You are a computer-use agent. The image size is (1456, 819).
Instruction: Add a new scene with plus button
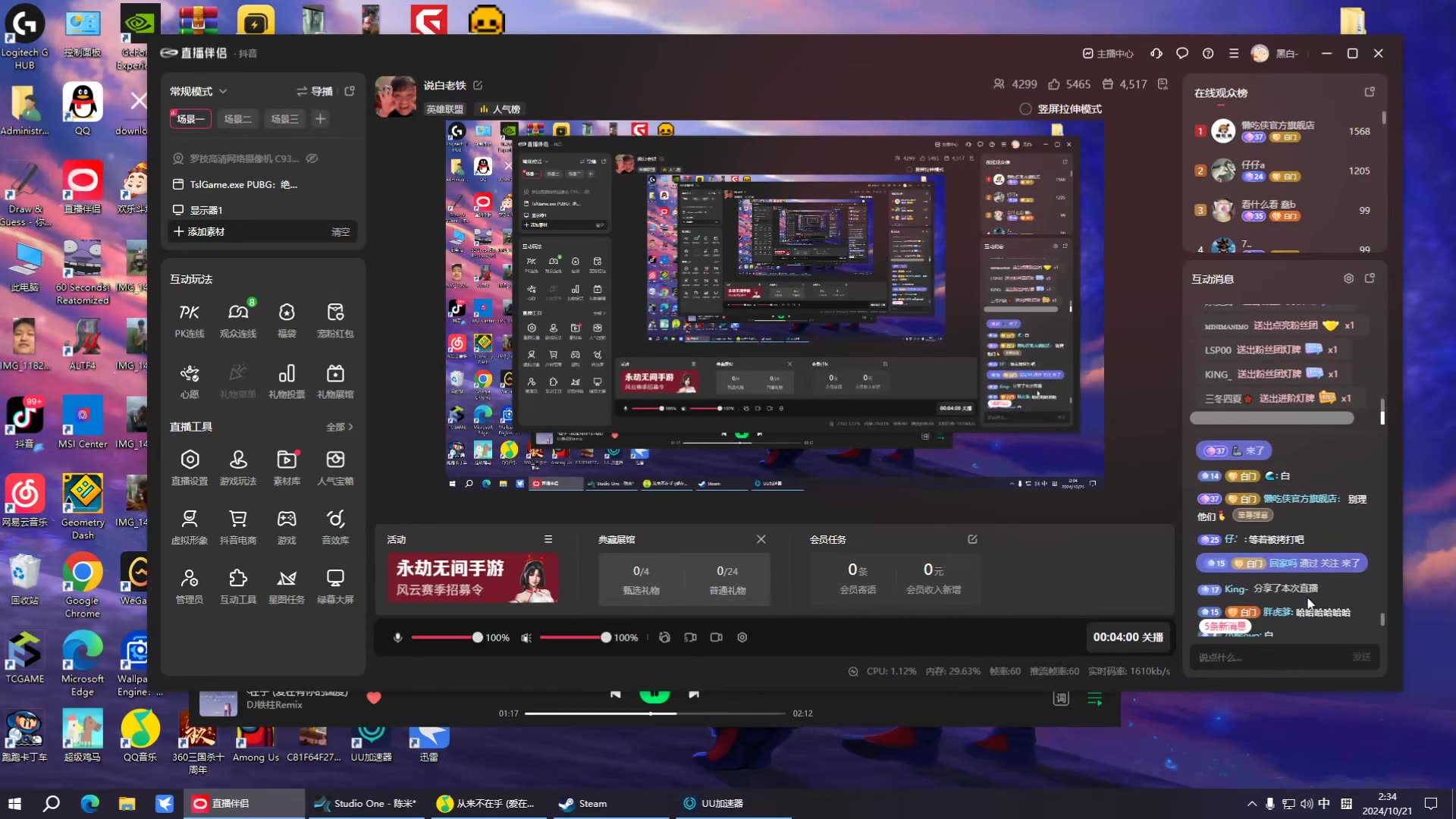[x=320, y=119]
